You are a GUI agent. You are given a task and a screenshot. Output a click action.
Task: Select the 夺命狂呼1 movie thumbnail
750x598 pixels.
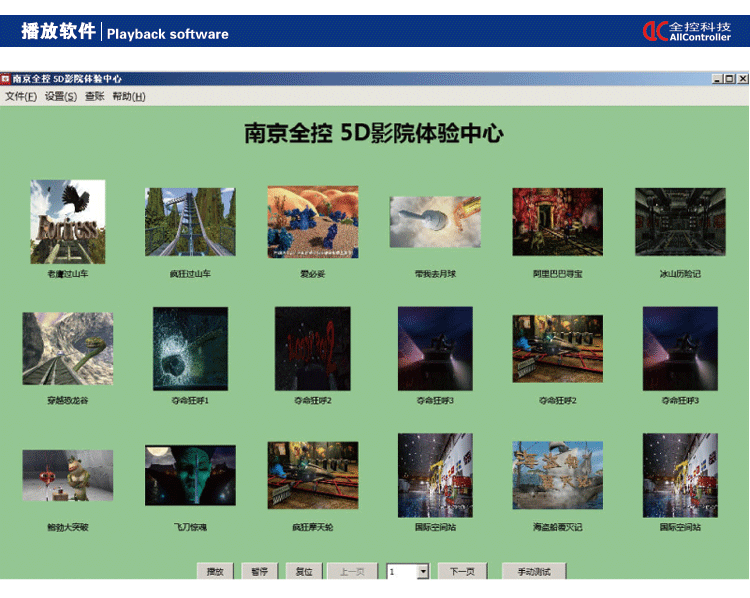[190, 348]
